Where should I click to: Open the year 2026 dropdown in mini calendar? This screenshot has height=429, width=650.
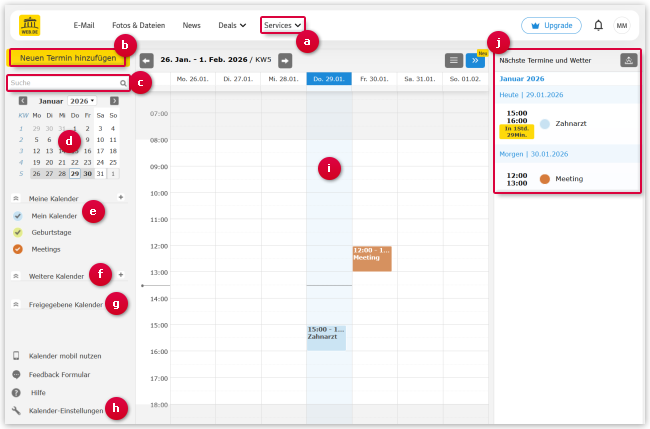[82, 101]
